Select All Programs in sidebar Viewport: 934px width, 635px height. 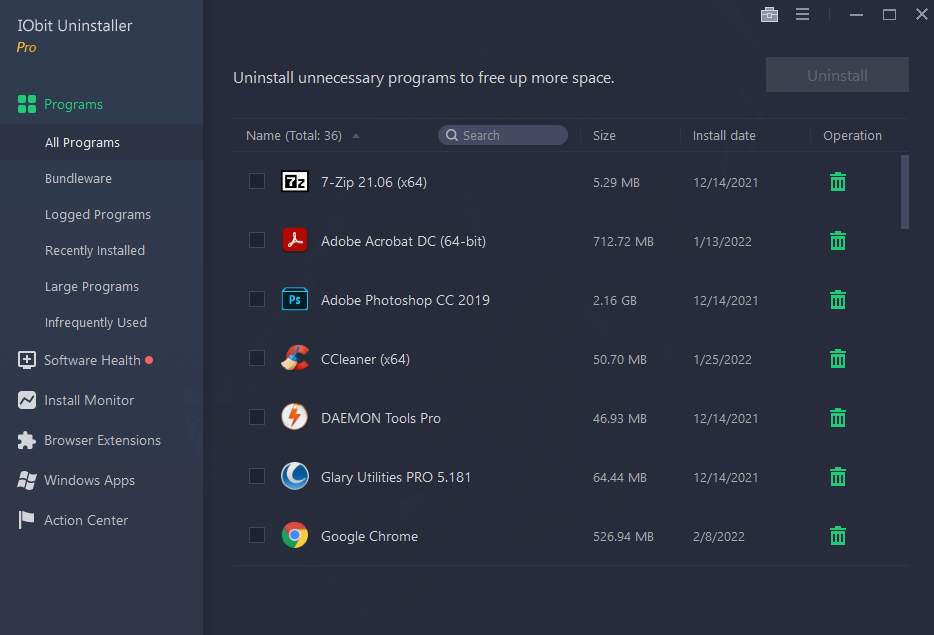101,142
